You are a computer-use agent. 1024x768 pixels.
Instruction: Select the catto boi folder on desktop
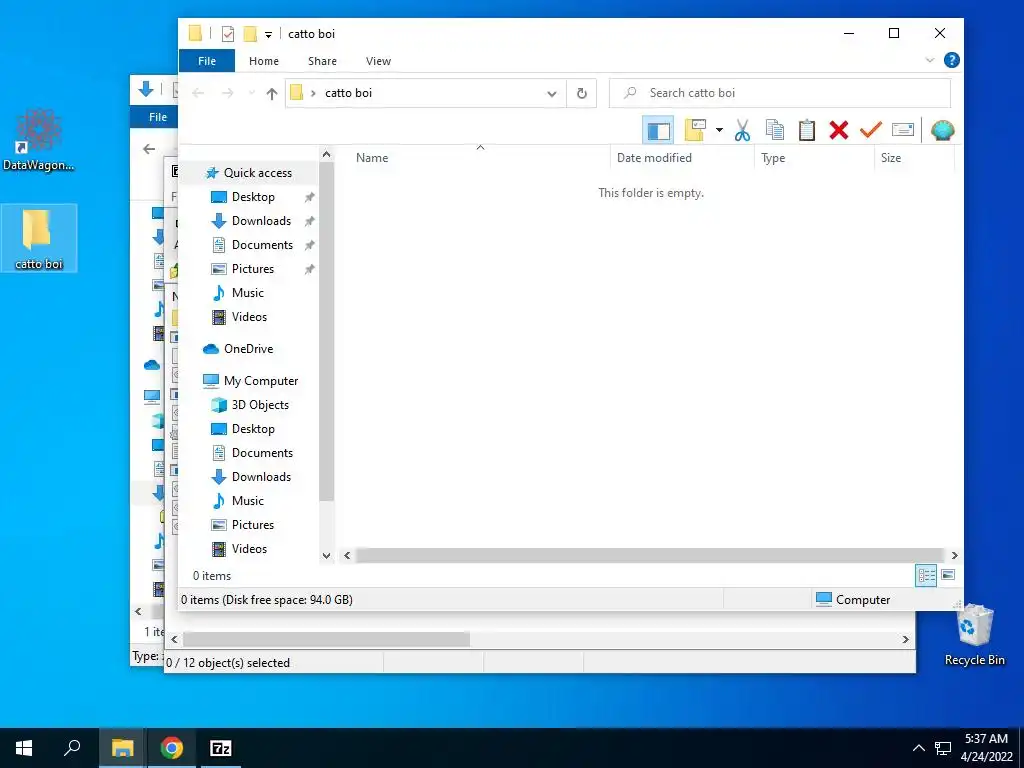[x=39, y=238]
